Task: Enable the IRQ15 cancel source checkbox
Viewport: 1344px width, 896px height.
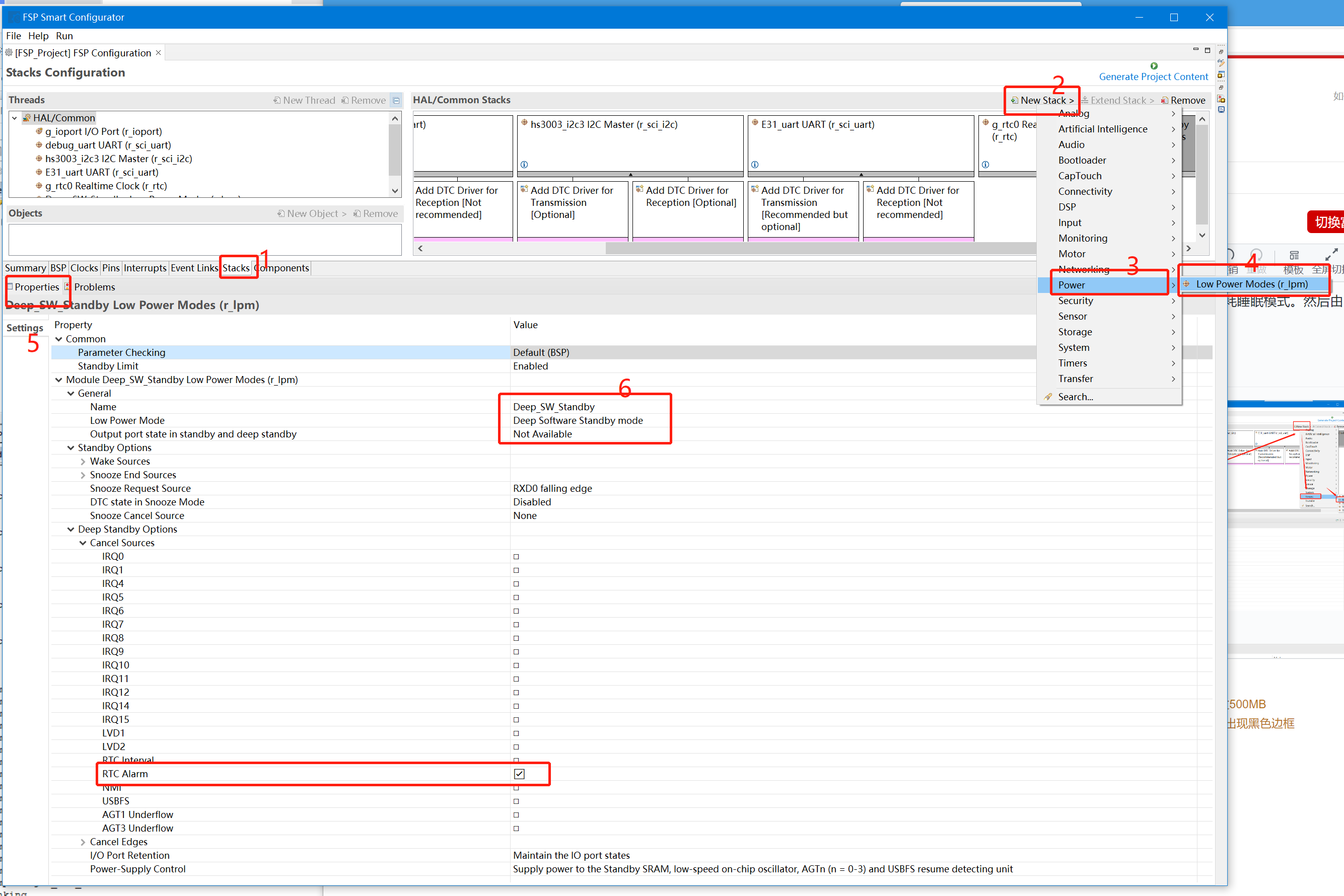Action: pyautogui.click(x=516, y=719)
